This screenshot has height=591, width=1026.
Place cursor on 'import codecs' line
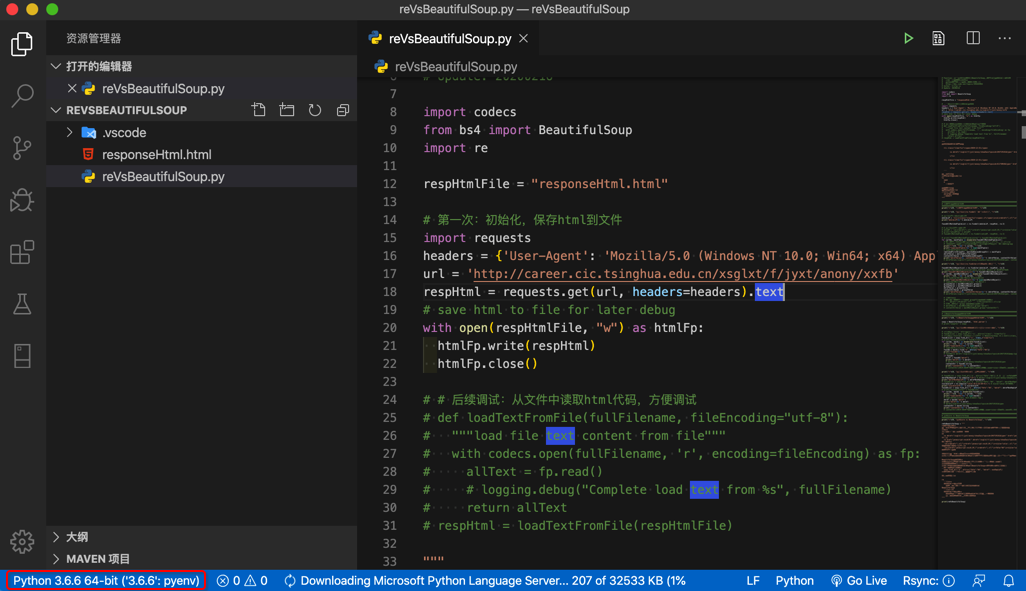tap(469, 112)
